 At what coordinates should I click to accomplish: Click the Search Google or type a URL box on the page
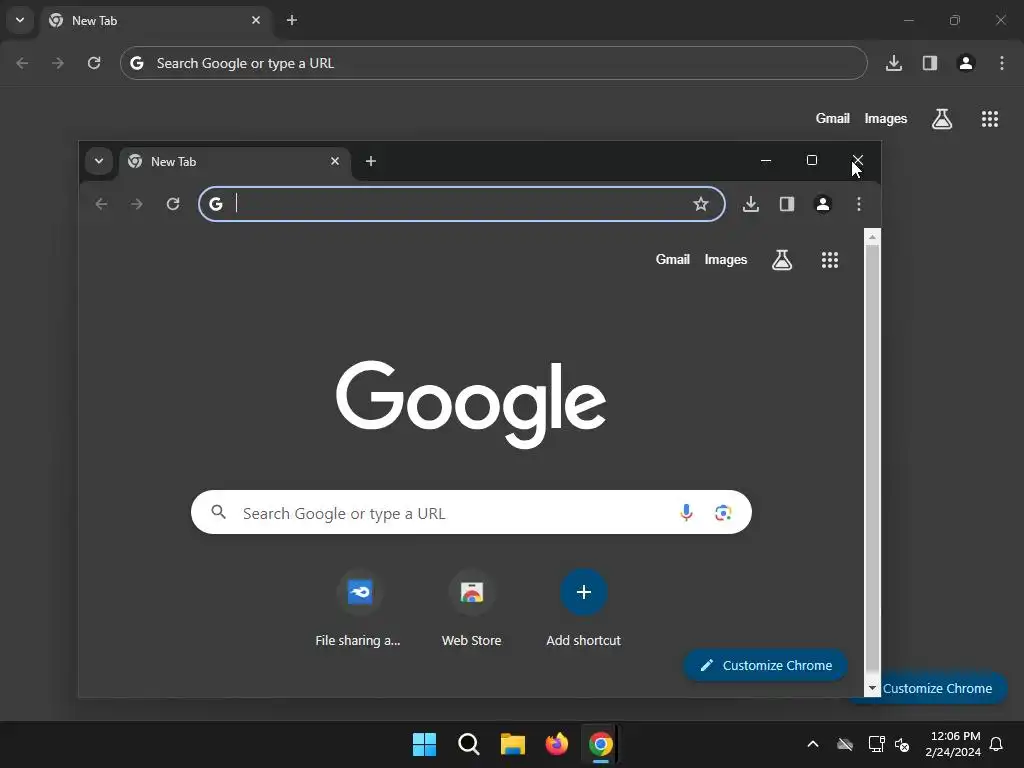(x=471, y=512)
